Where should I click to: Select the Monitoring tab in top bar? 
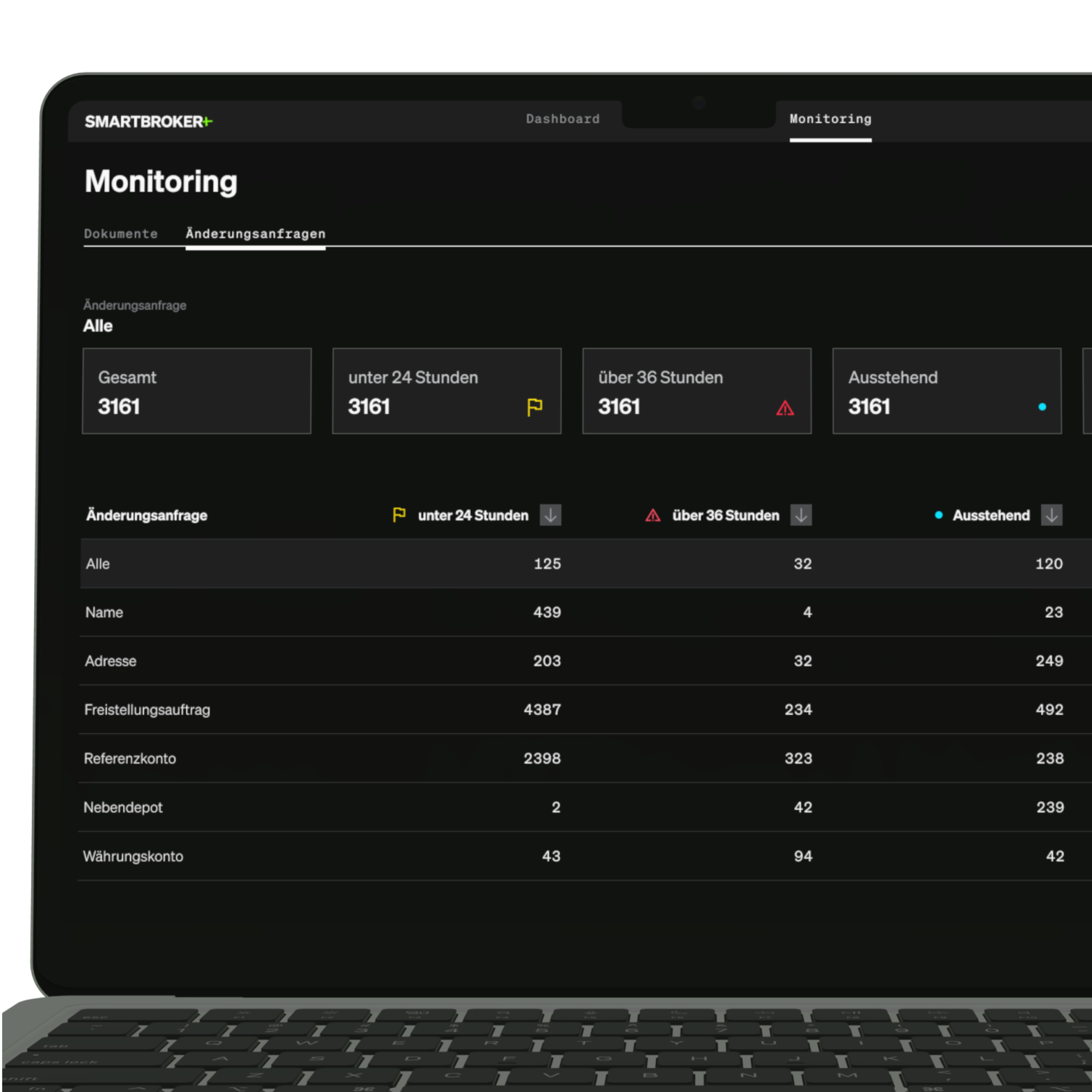point(830,119)
